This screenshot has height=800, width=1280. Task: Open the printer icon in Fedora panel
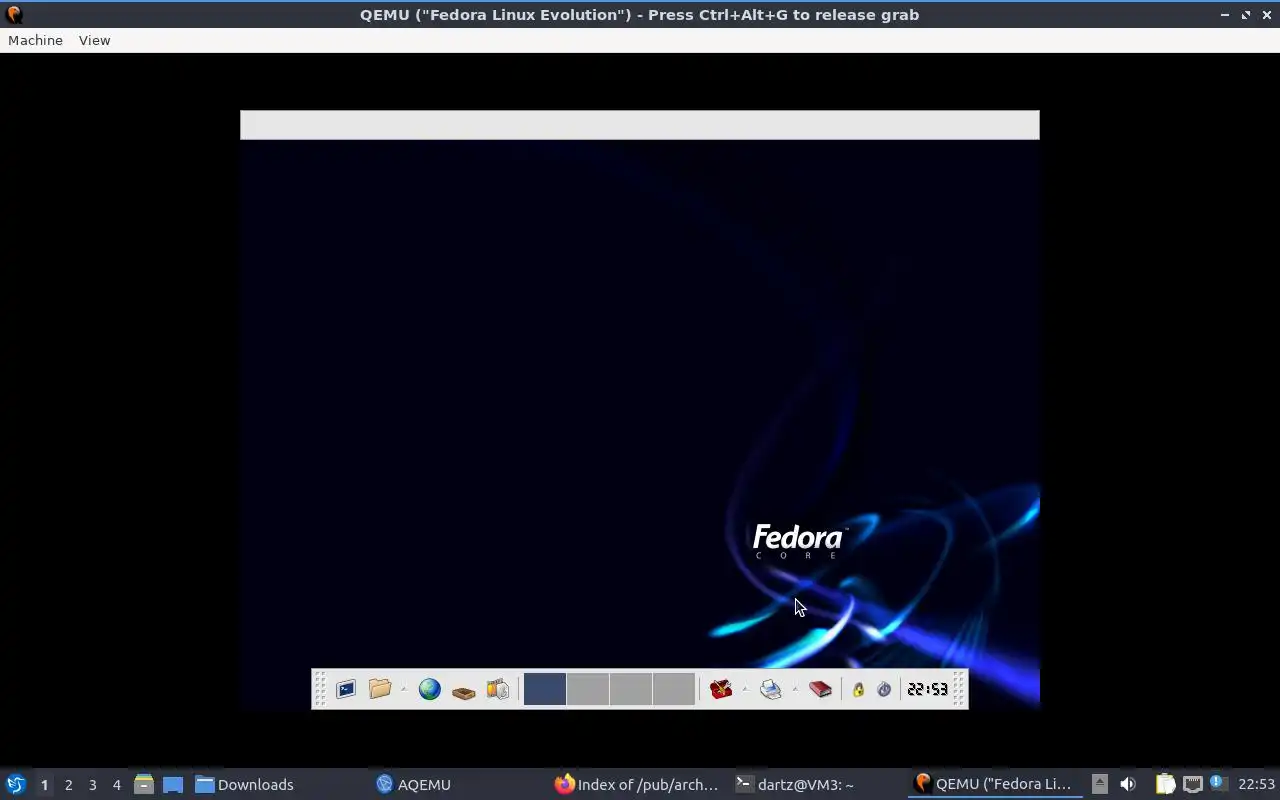[771, 689]
